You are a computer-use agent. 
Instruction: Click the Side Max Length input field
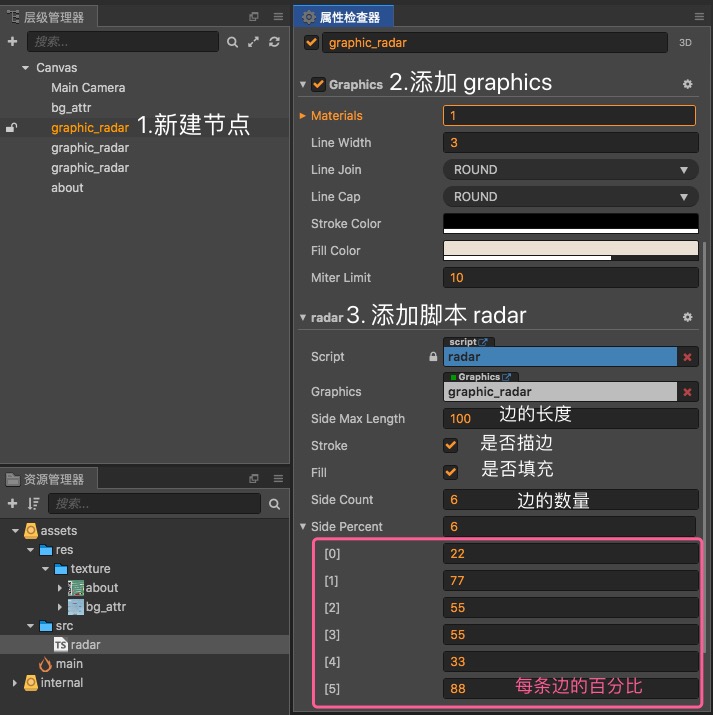pos(570,419)
